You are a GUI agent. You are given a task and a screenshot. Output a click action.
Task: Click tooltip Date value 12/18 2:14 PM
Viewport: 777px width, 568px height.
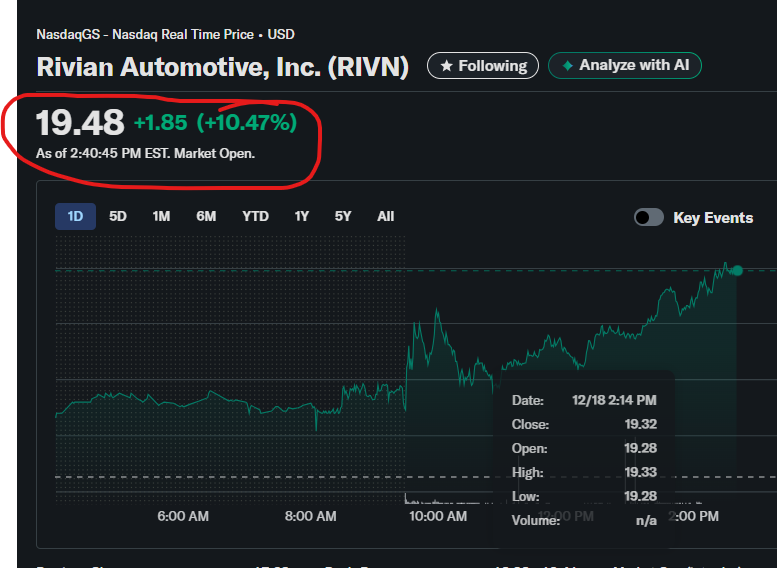[x=614, y=400]
